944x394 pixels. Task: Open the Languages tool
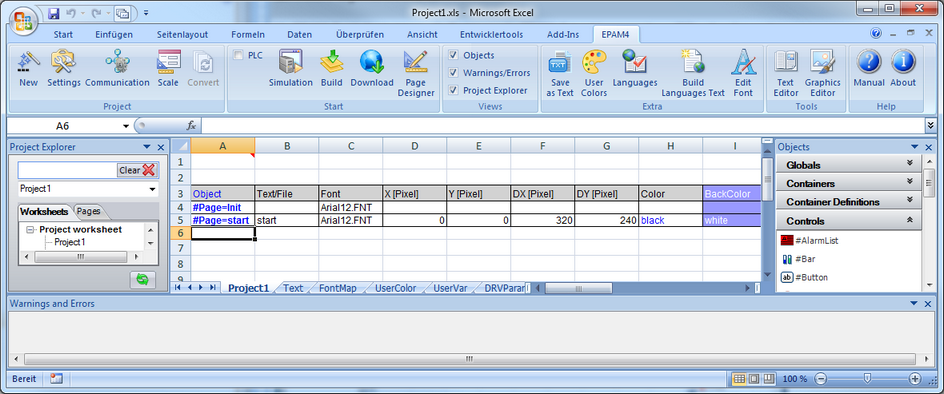635,62
